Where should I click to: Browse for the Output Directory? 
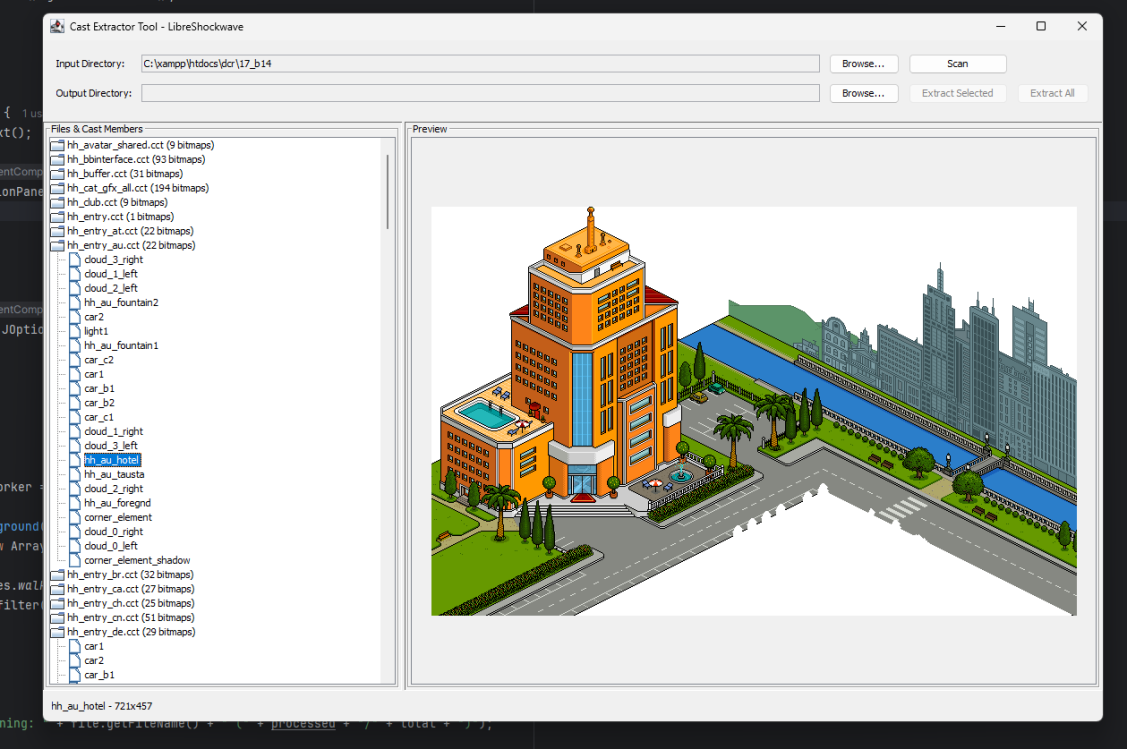[863, 93]
